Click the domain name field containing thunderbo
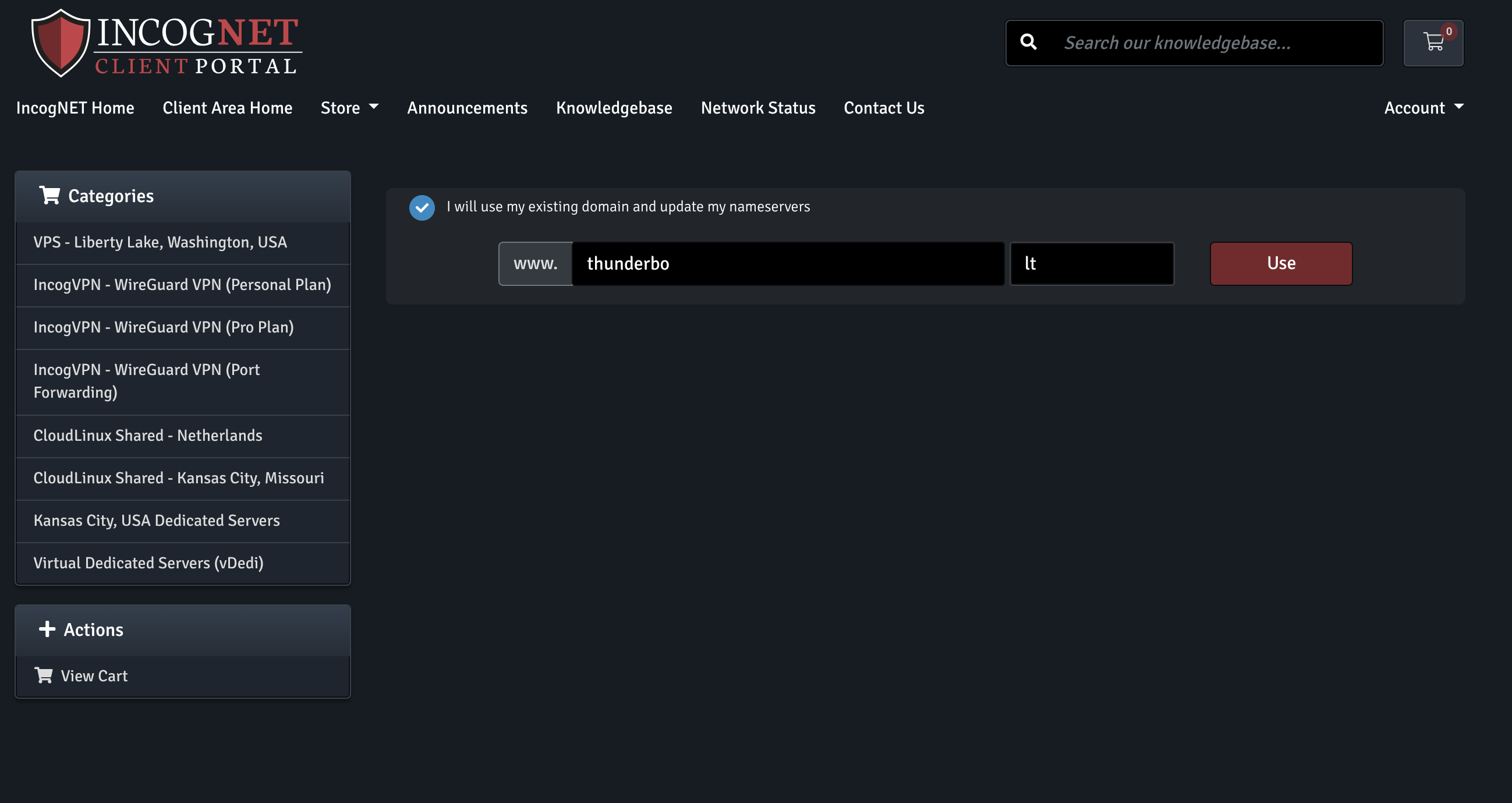 click(x=788, y=264)
